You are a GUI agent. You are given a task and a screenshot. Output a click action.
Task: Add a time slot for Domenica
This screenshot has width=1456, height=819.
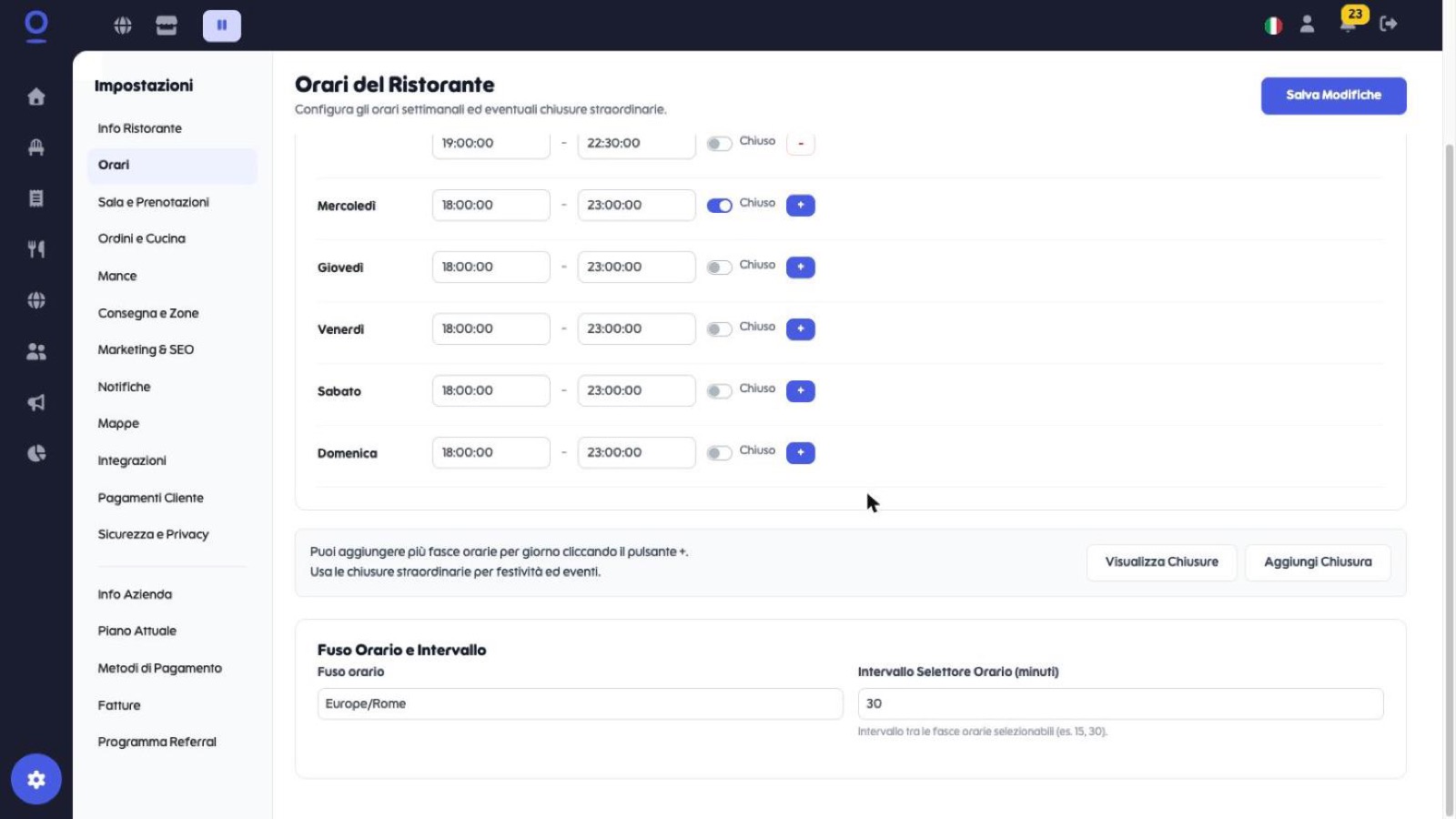[801, 452]
